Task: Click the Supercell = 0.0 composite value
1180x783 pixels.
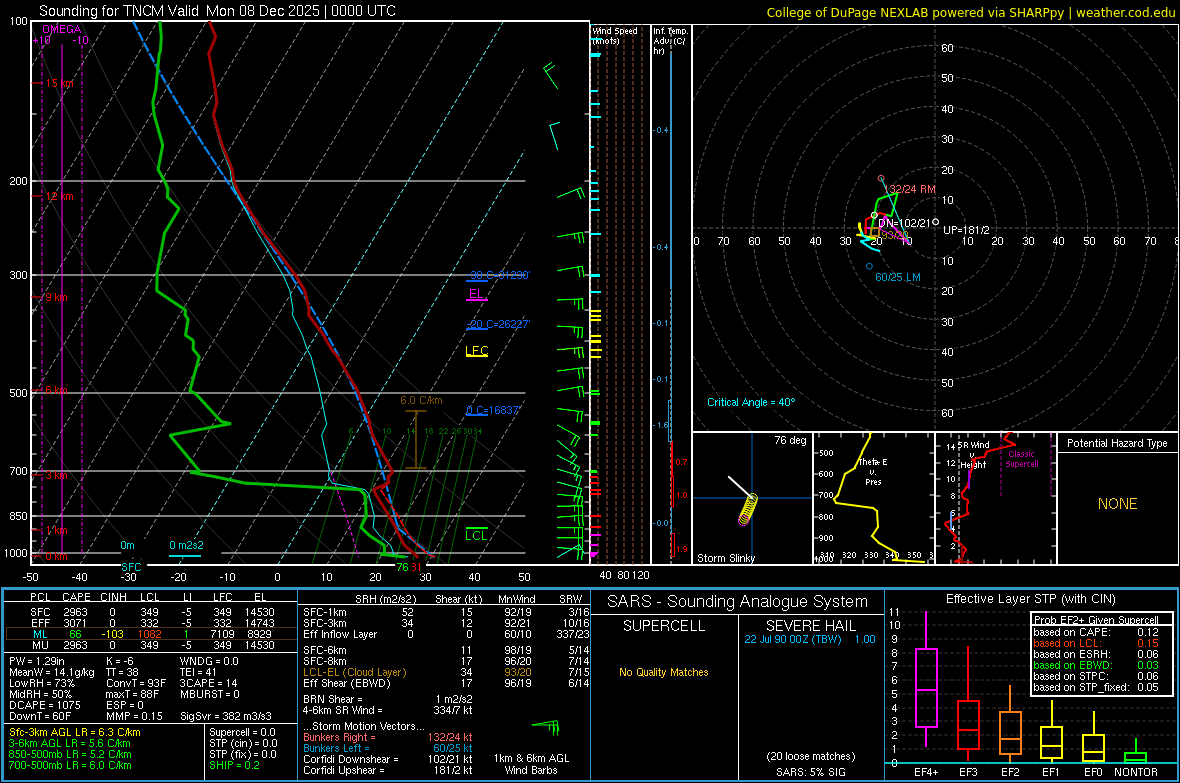Action: pos(242,732)
